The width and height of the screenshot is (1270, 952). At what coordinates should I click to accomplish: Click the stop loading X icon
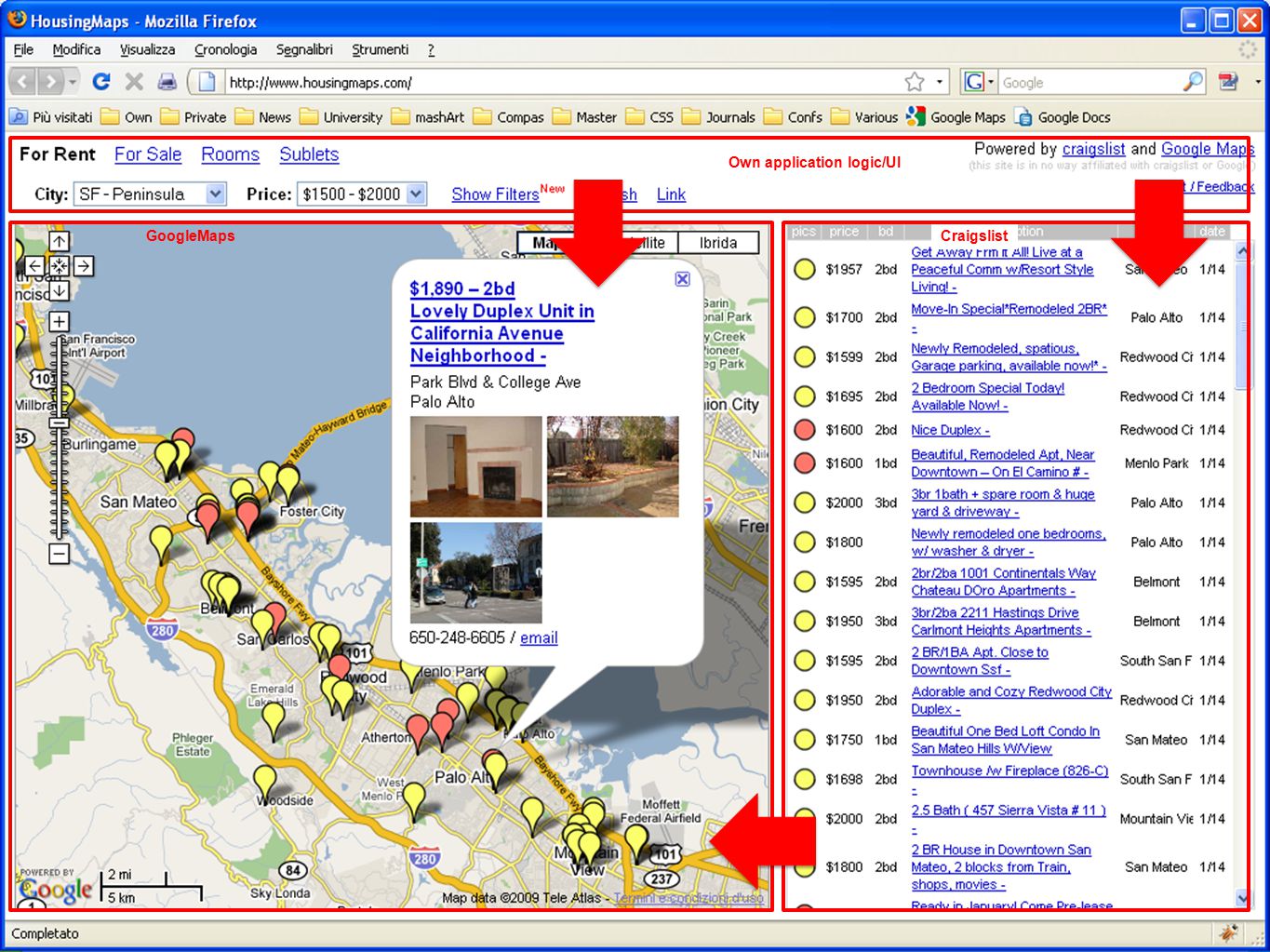[x=134, y=82]
